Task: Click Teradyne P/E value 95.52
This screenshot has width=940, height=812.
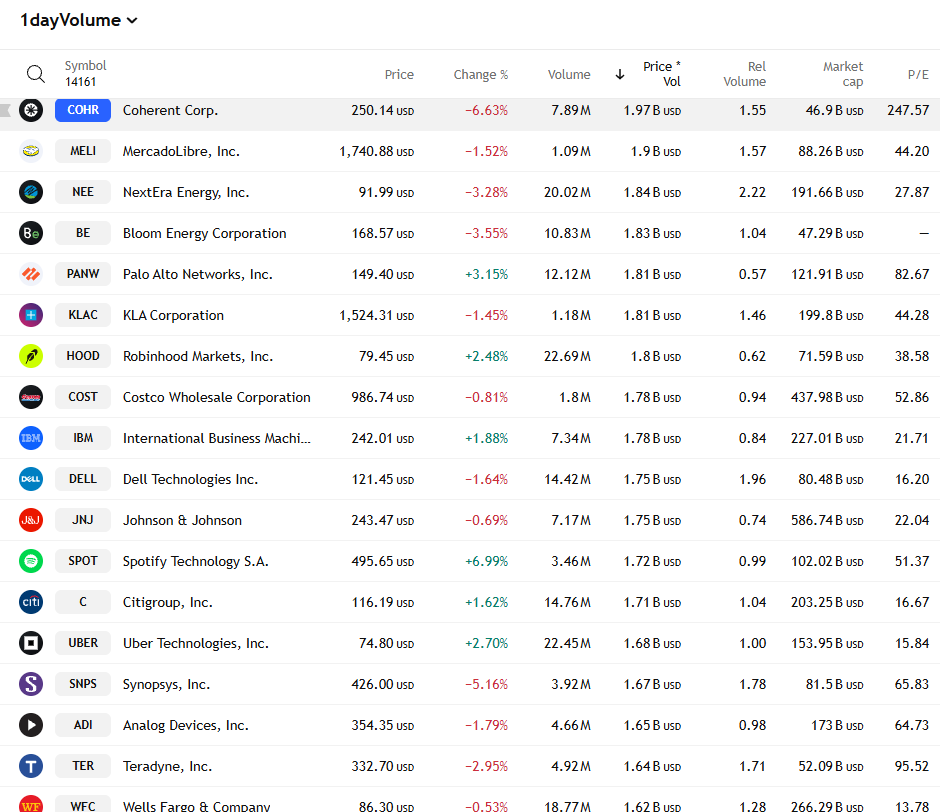Action: tap(912, 766)
